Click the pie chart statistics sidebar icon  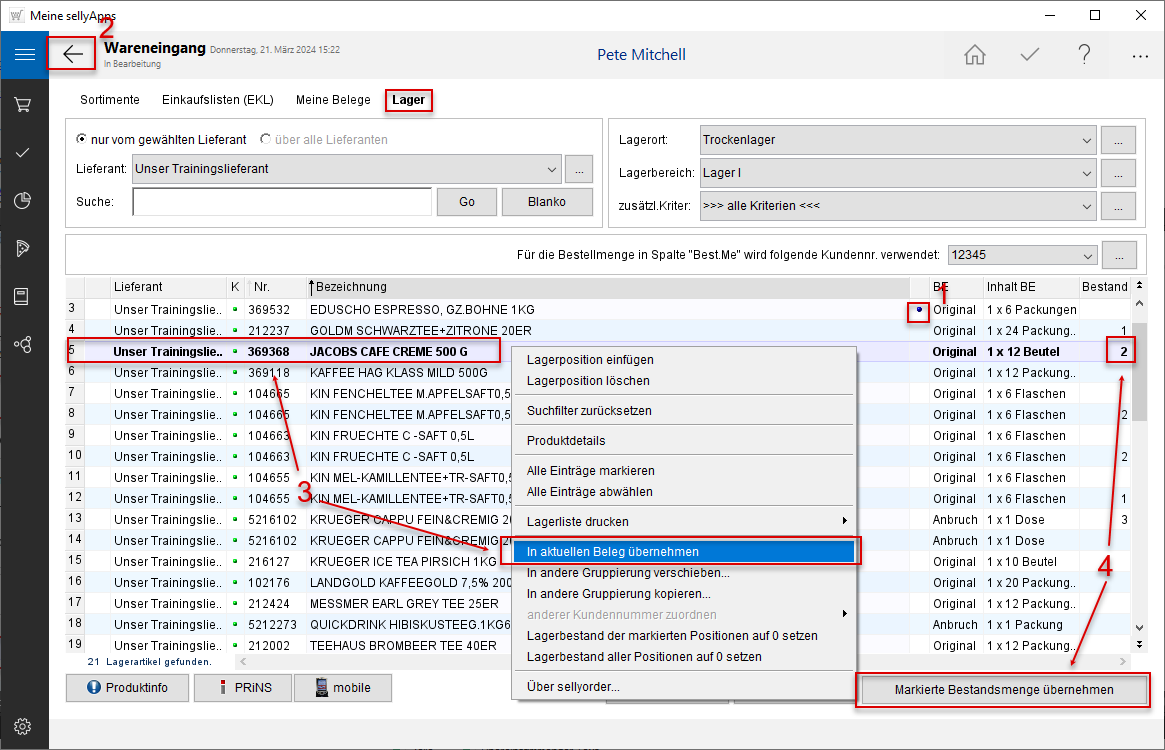(23, 200)
